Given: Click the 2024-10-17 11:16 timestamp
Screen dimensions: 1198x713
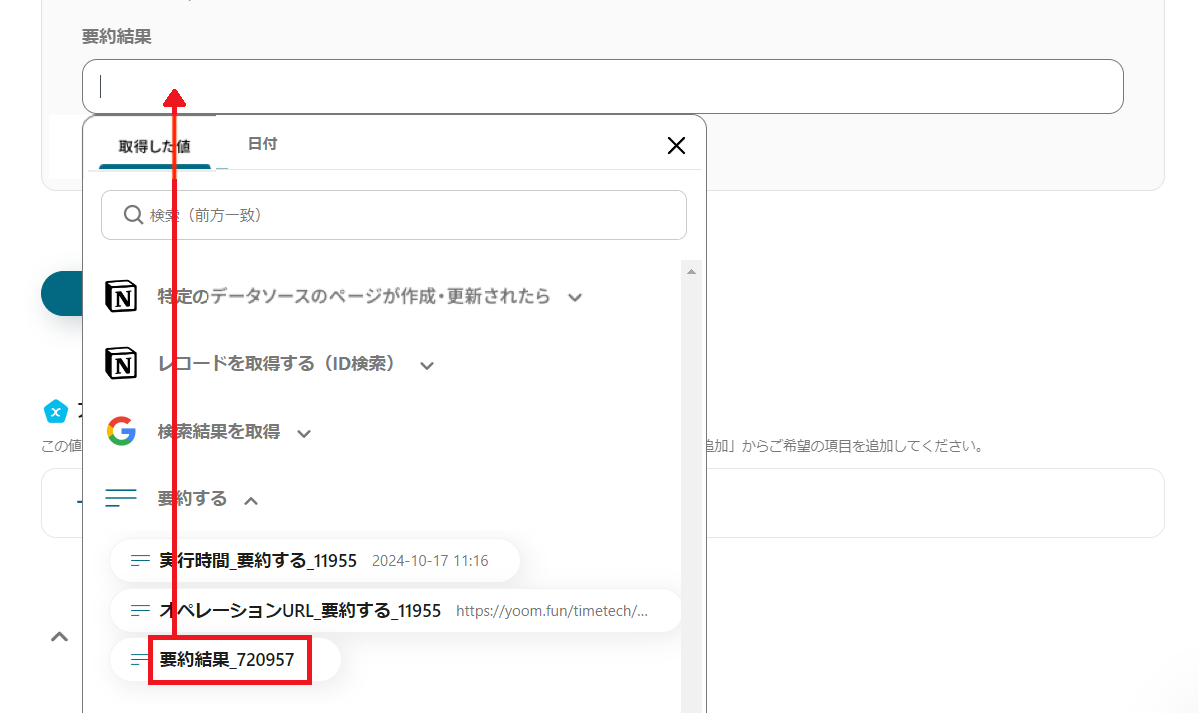Looking at the screenshot, I should click(x=430, y=561).
